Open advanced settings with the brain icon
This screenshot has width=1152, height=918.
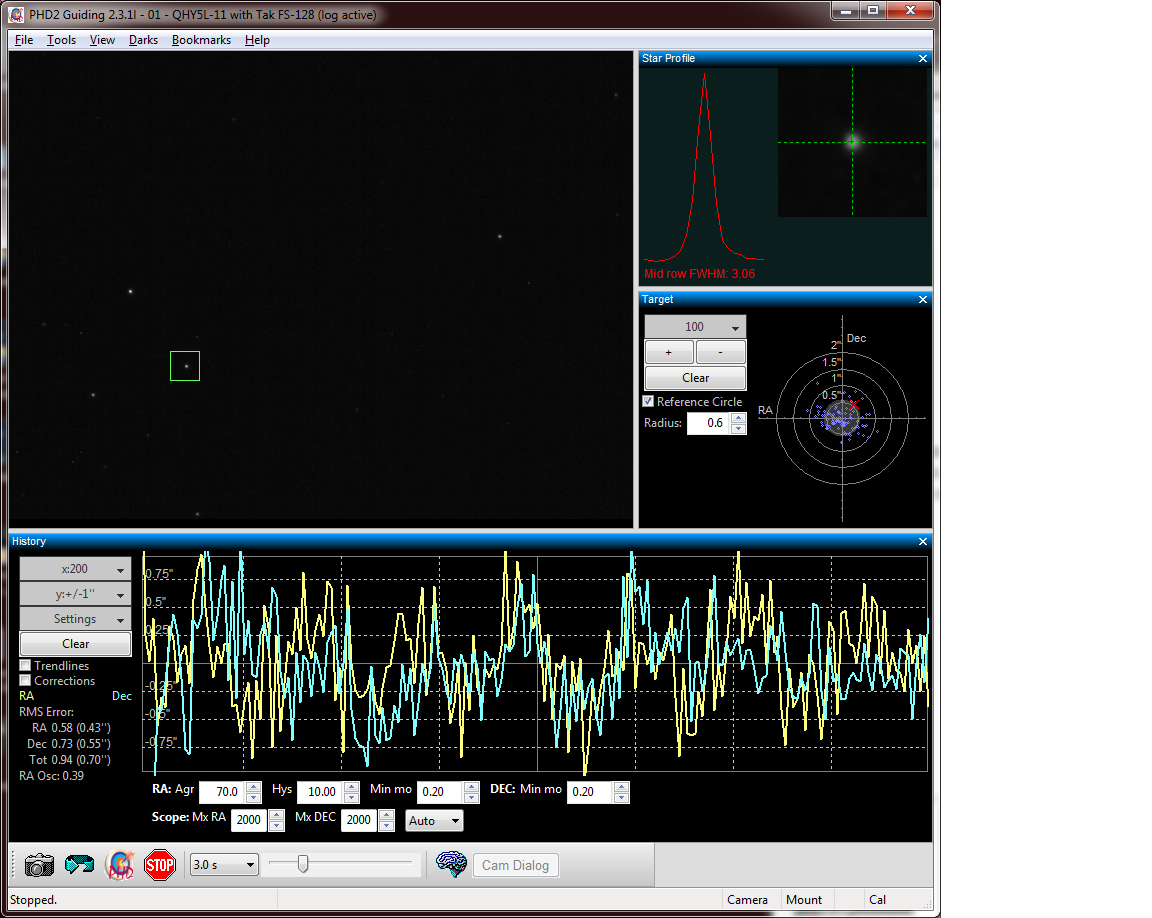pyautogui.click(x=452, y=865)
